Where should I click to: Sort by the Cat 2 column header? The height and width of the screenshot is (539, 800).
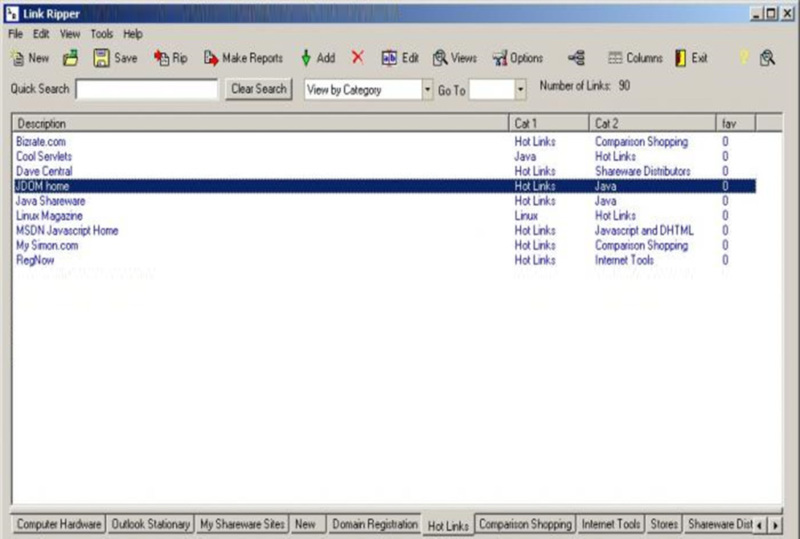[653, 124]
